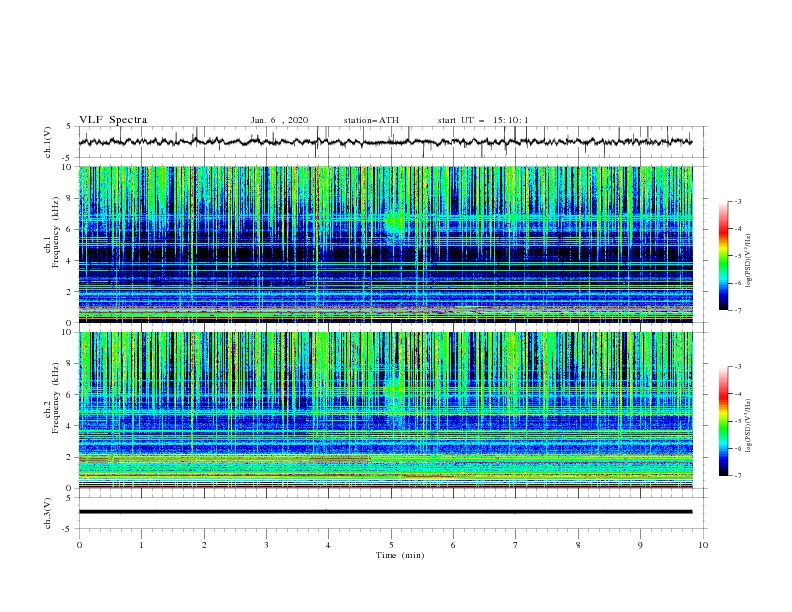Click the "2" kHz tick on ch.2 spectrogram axis

pyautogui.click(x=69, y=457)
